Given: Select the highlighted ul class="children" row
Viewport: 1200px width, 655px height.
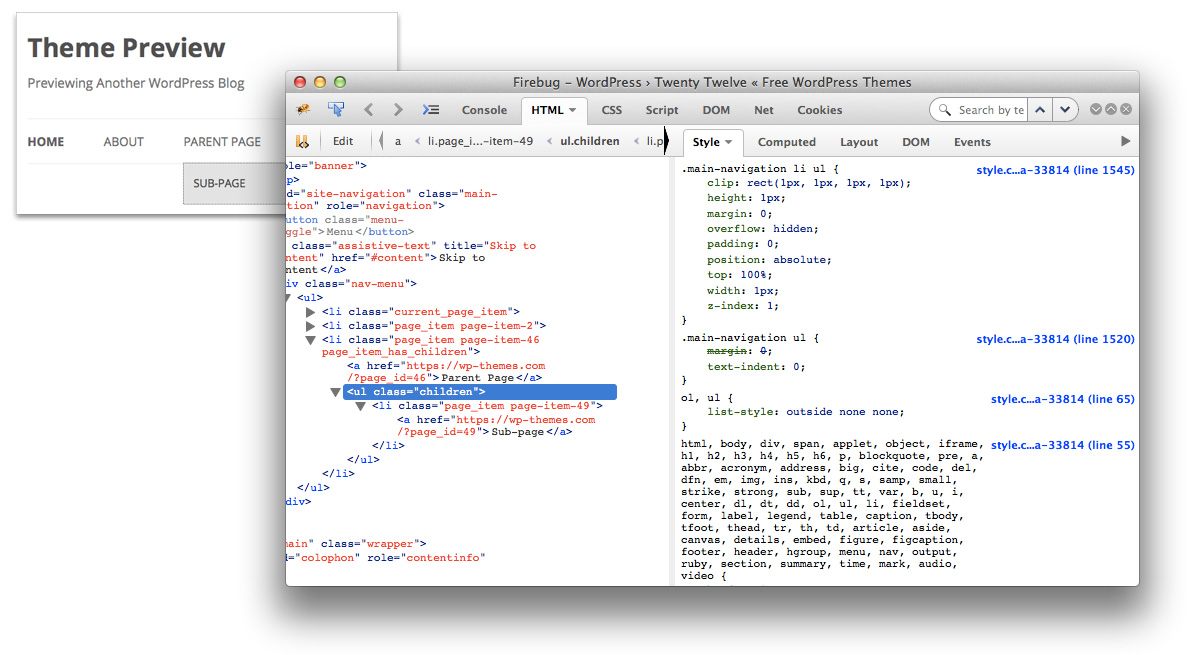Looking at the screenshot, I should [480, 392].
